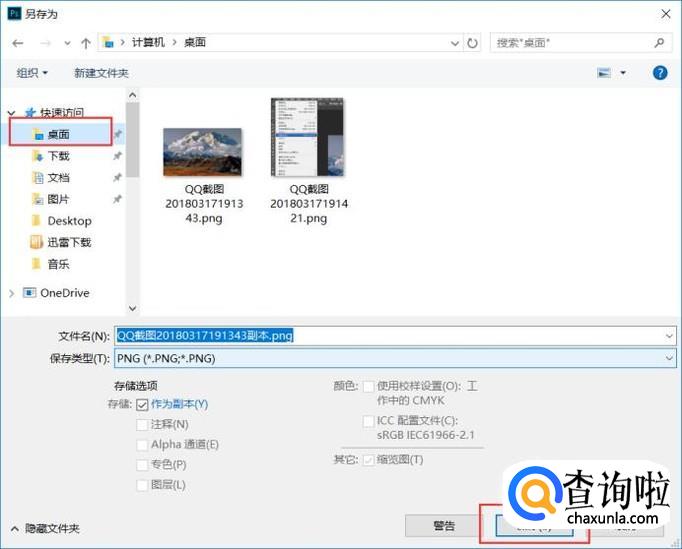Toggle 缩览图(T) checkbox
The height and width of the screenshot is (549, 682).
368,460
